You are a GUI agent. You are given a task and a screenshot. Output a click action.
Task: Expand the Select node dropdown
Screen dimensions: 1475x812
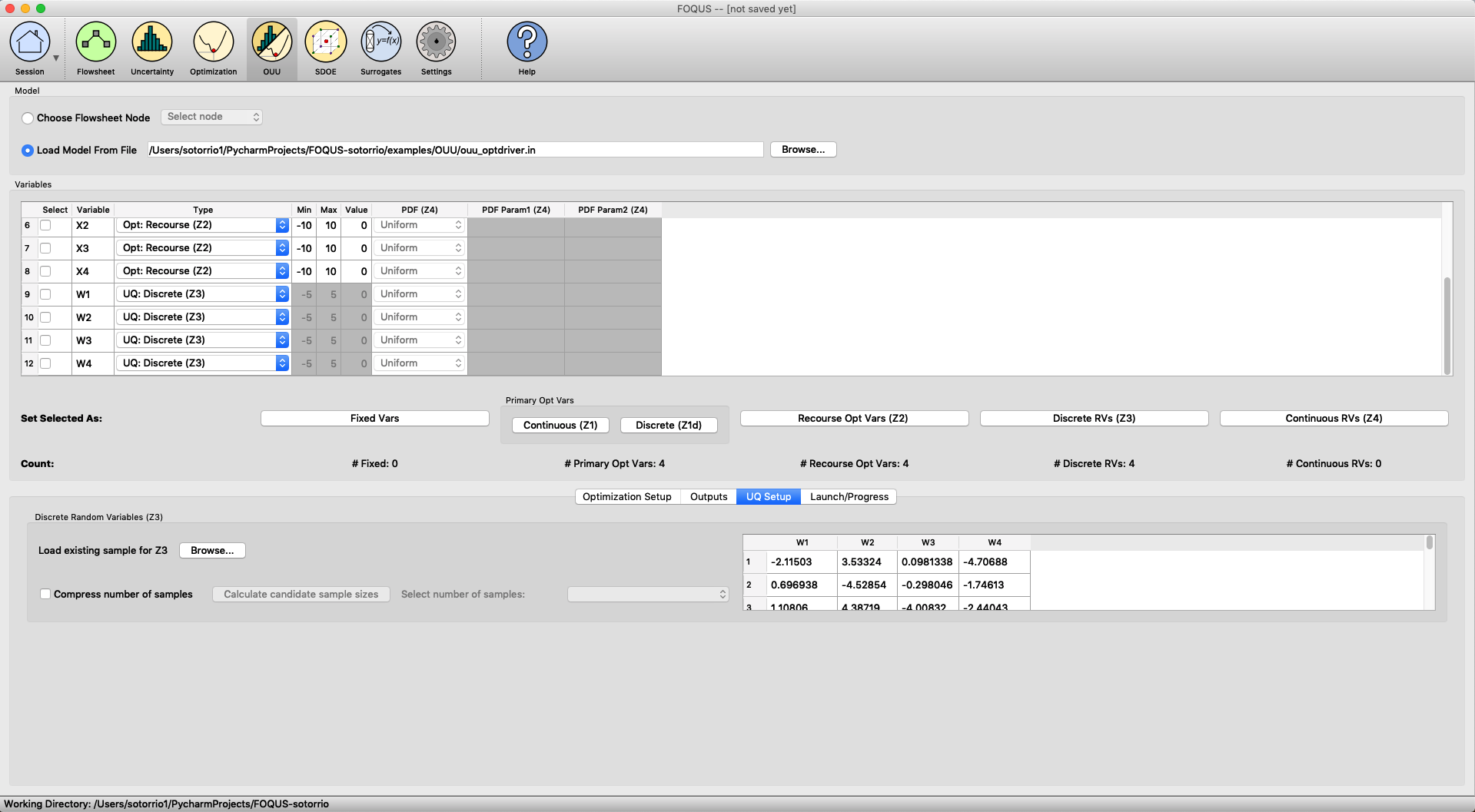[212, 117]
